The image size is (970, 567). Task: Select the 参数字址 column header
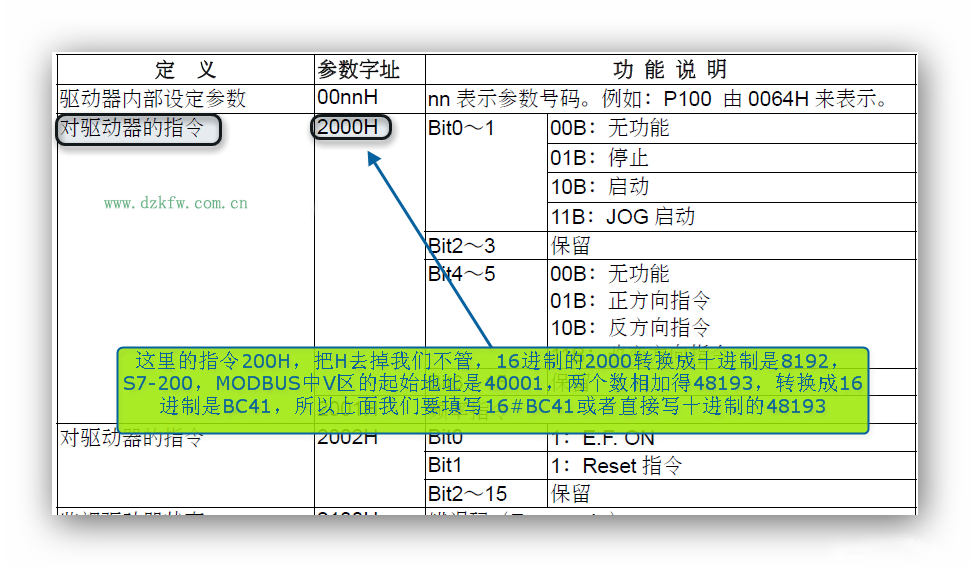[x=358, y=70]
